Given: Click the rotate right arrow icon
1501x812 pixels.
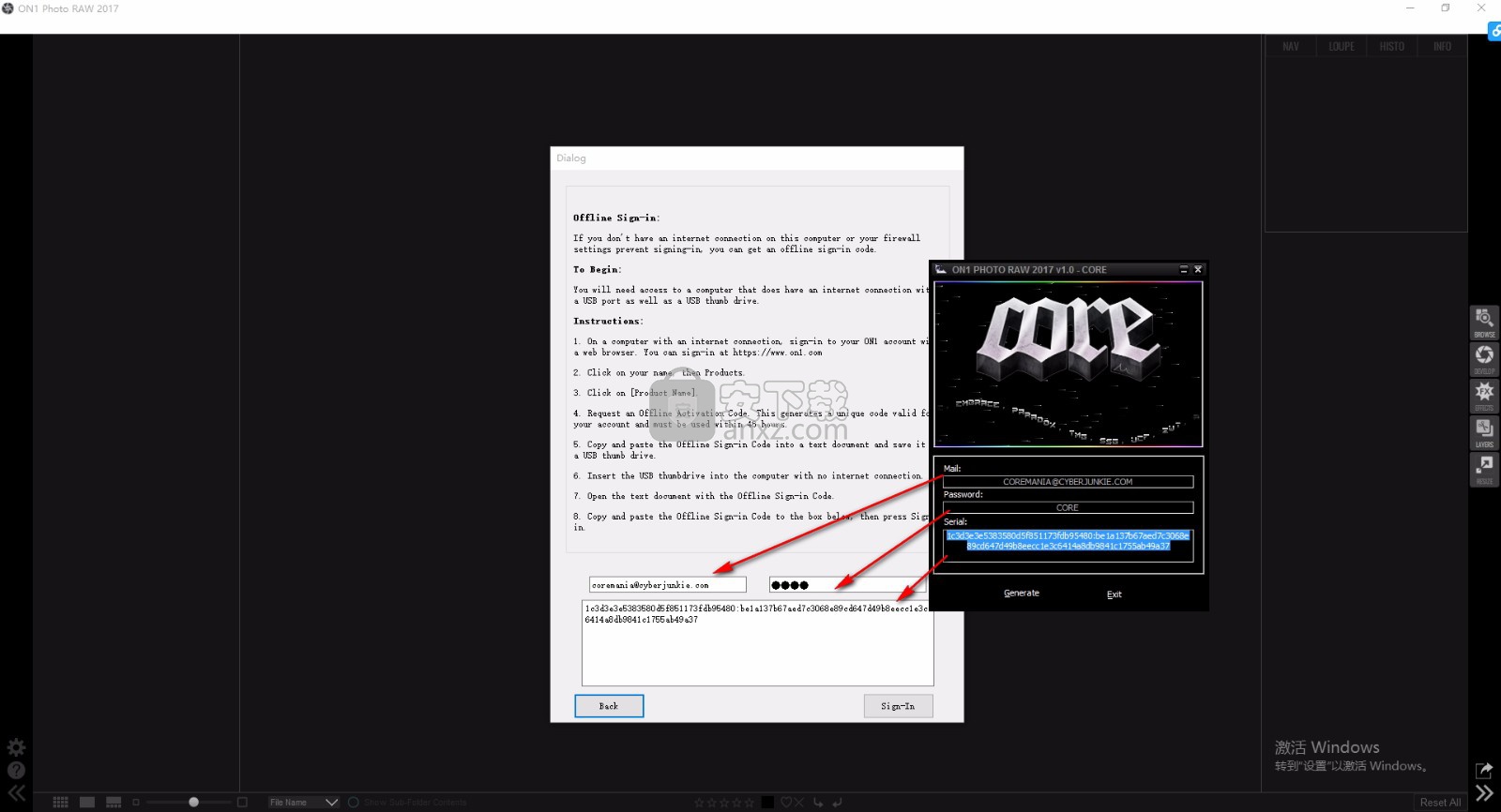Looking at the screenshot, I should (837, 803).
